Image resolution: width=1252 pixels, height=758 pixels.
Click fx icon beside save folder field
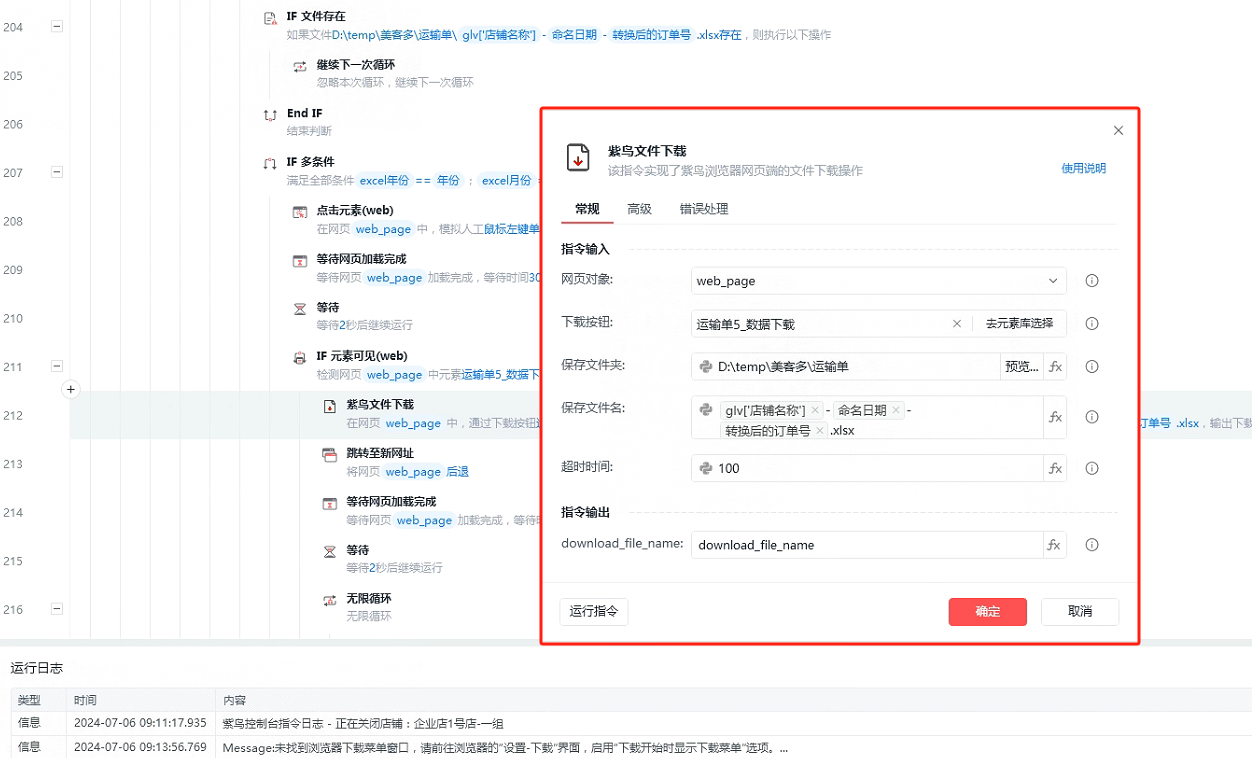point(1055,367)
